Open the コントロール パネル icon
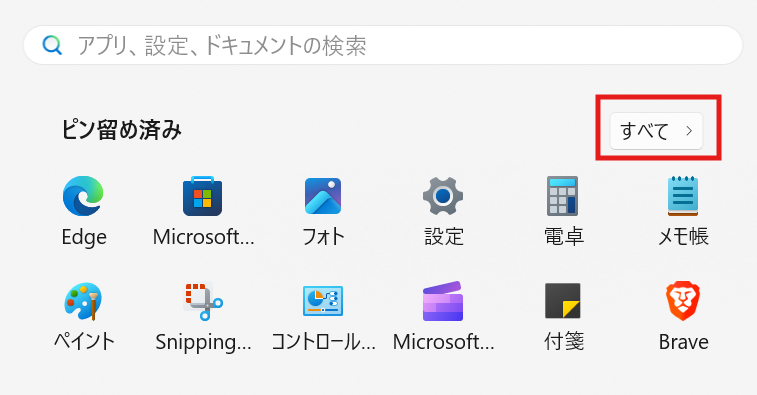Viewport: 757px width, 395px height. coord(323,301)
